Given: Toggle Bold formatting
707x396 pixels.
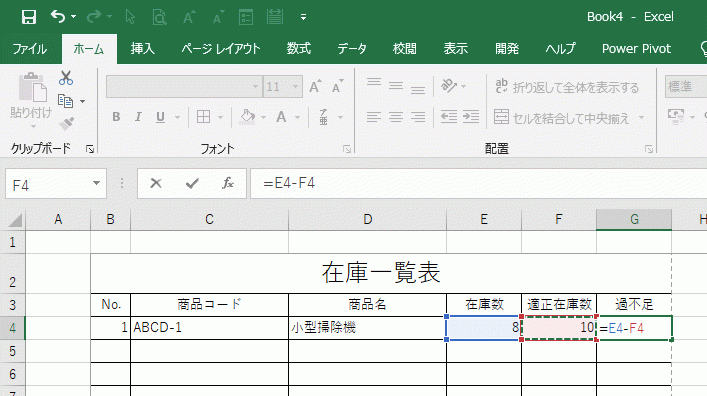Looking at the screenshot, I should (x=116, y=117).
